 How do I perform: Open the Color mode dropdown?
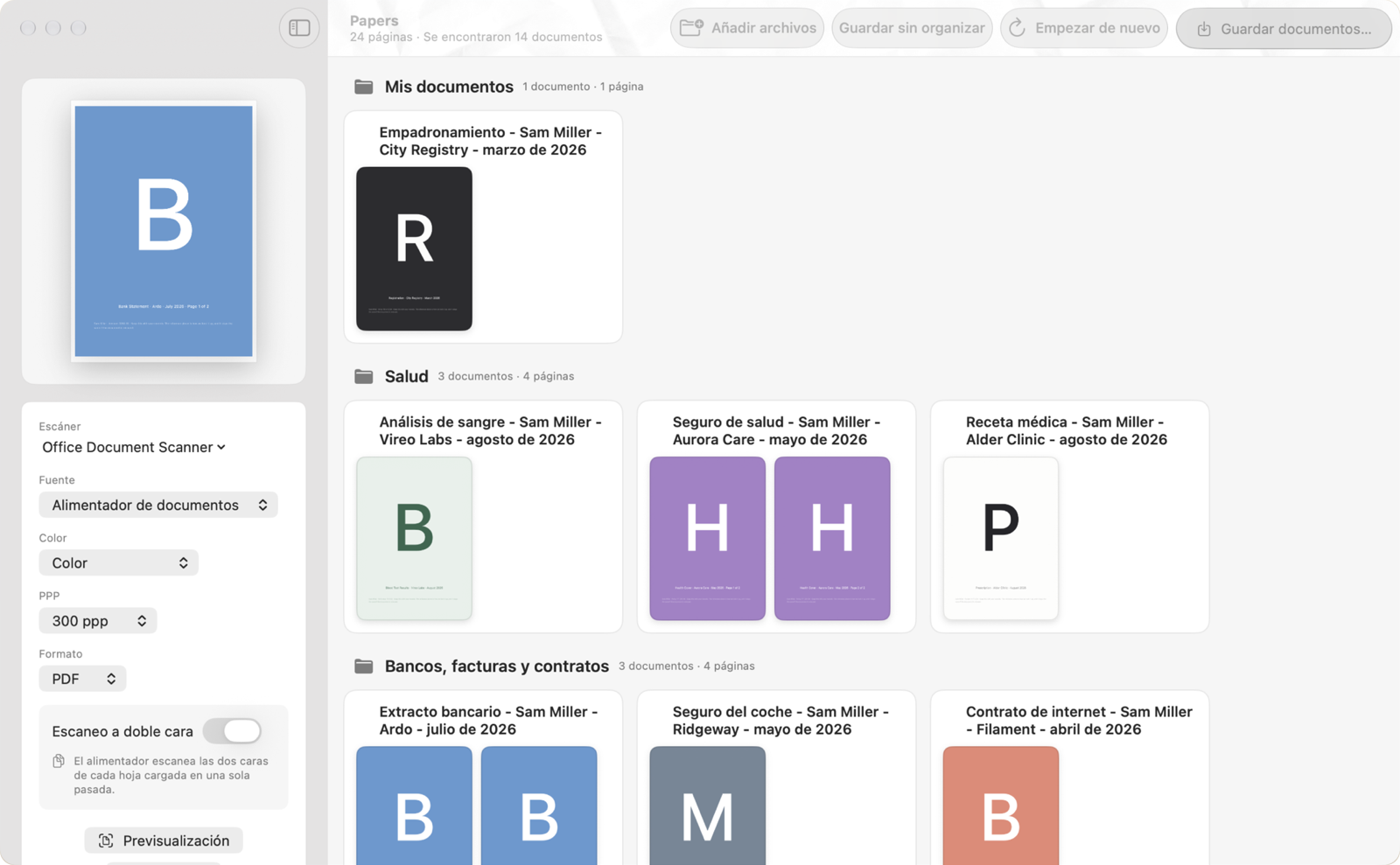click(119, 562)
